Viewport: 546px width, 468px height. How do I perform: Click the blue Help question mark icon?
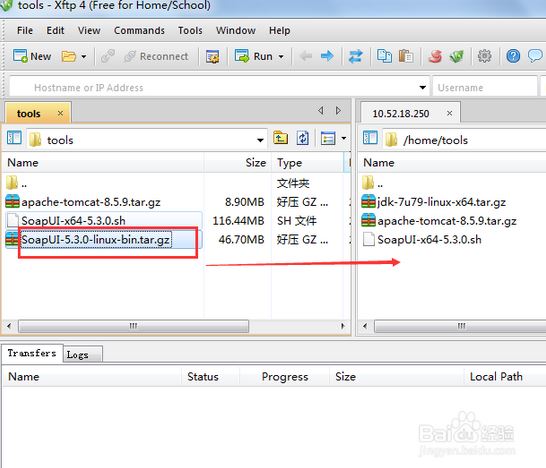click(x=513, y=56)
